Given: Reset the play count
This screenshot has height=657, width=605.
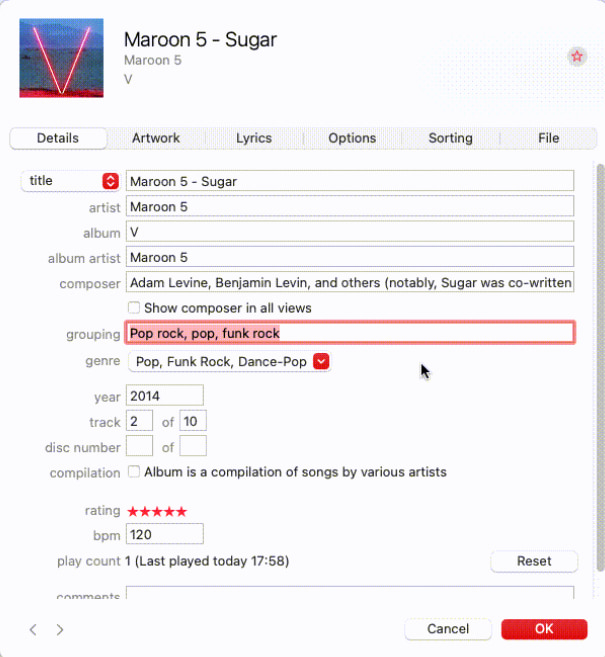Looking at the screenshot, I should coord(534,561).
